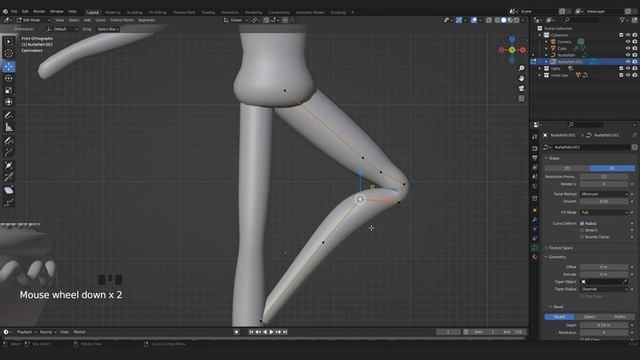Viewport: 640px width, 360px height.
Task: Open the File menu
Action: click(14, 11)
